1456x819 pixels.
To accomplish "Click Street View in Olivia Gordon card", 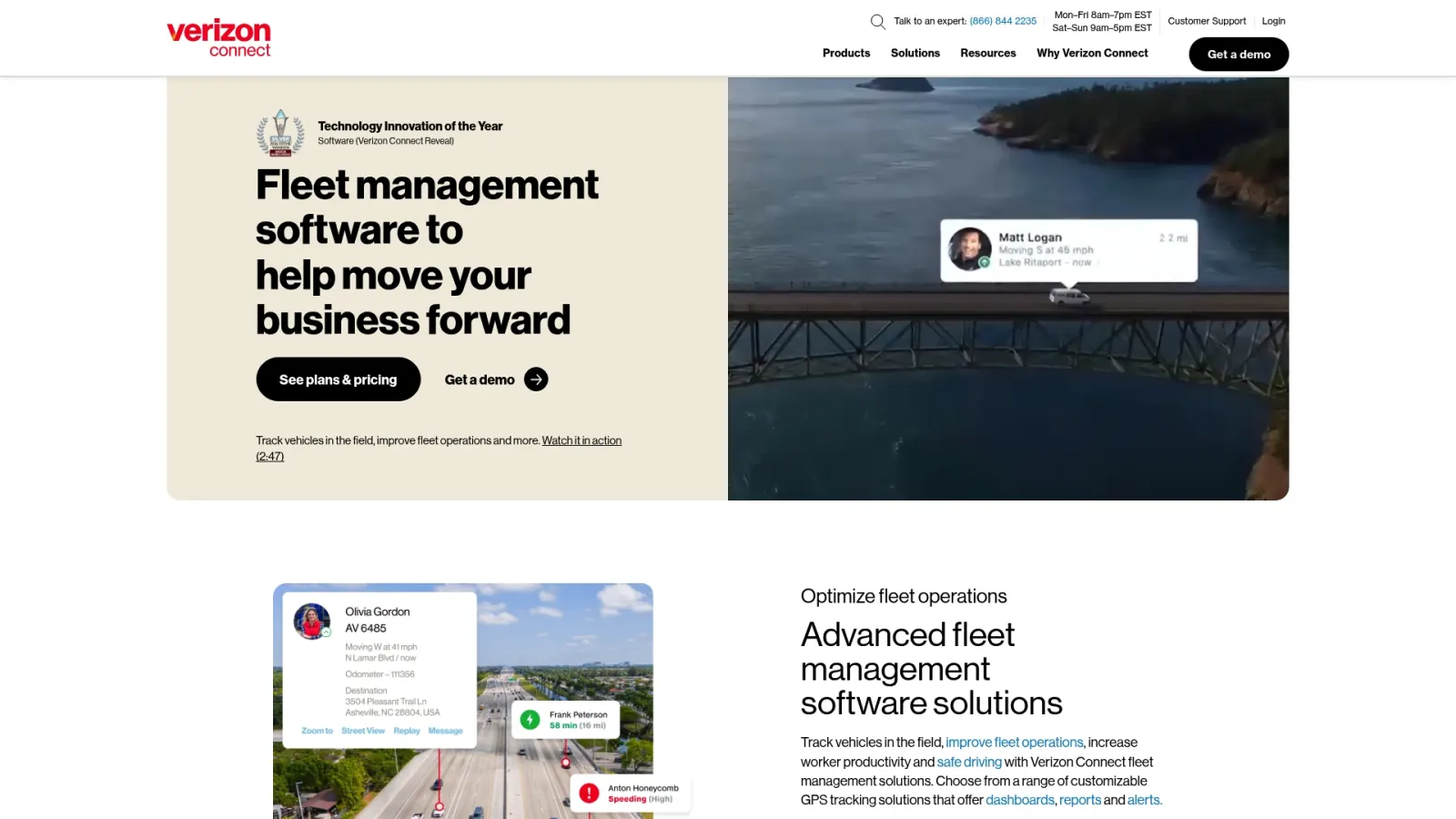I will (363, 731).
